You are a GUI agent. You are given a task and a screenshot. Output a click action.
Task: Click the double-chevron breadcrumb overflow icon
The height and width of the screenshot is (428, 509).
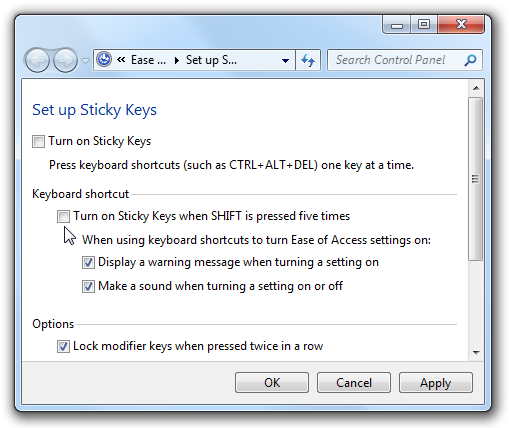click(121, 60)
